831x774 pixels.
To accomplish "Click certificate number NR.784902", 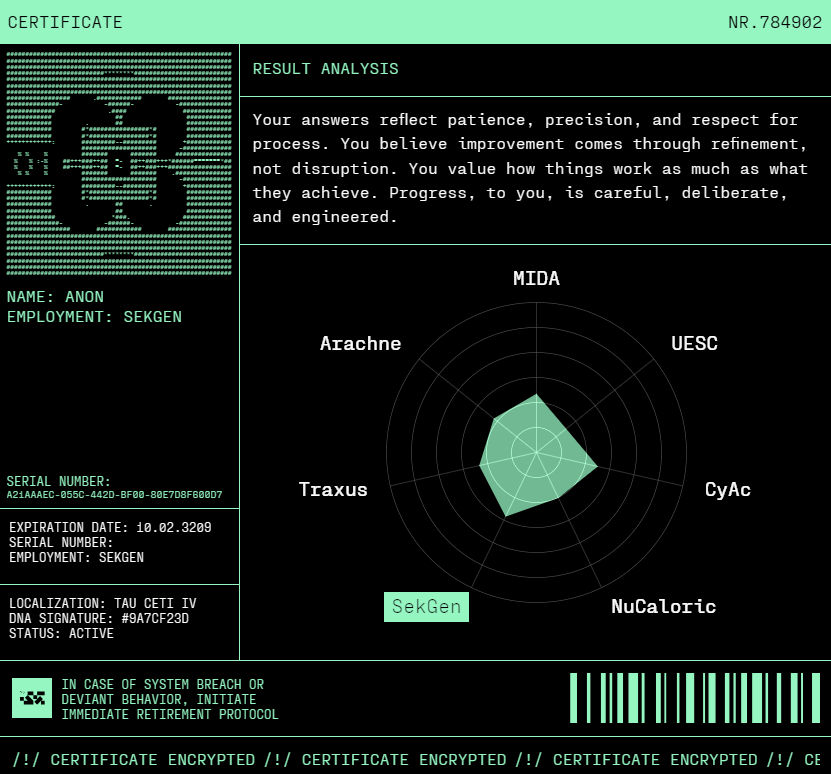I will click(x=775, y=22).
